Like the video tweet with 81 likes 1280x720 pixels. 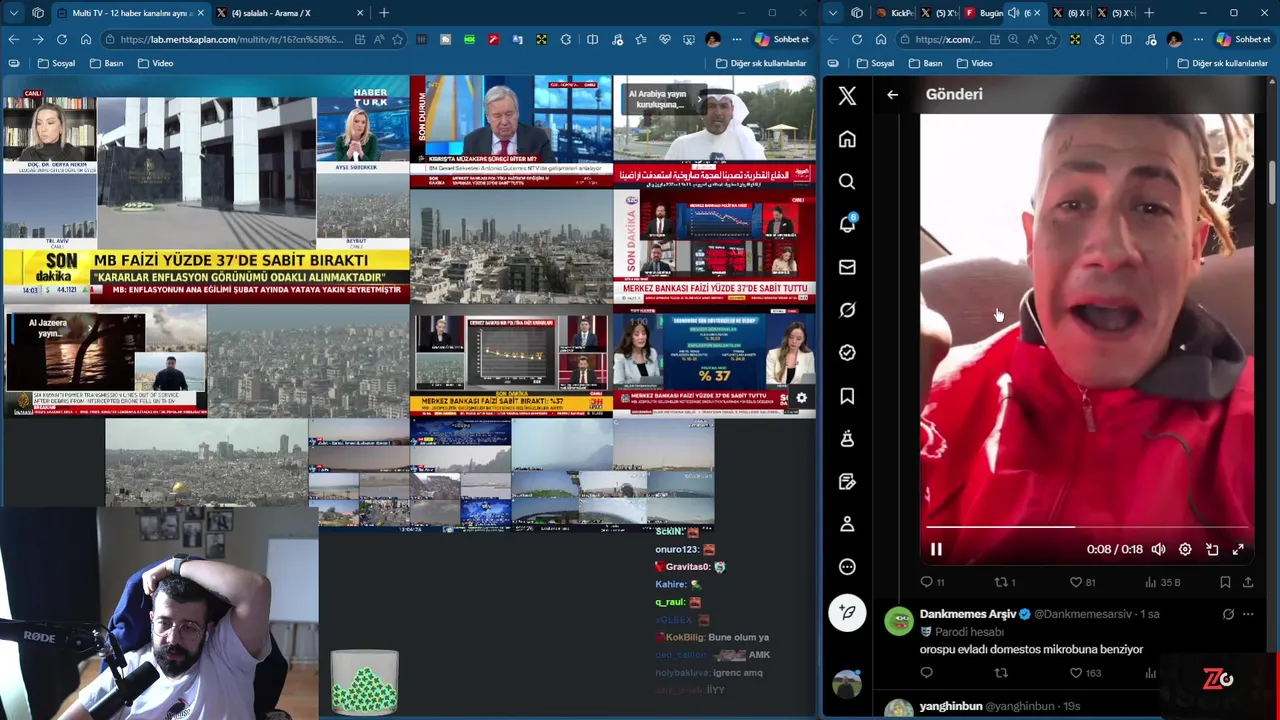coord(1082,582)
